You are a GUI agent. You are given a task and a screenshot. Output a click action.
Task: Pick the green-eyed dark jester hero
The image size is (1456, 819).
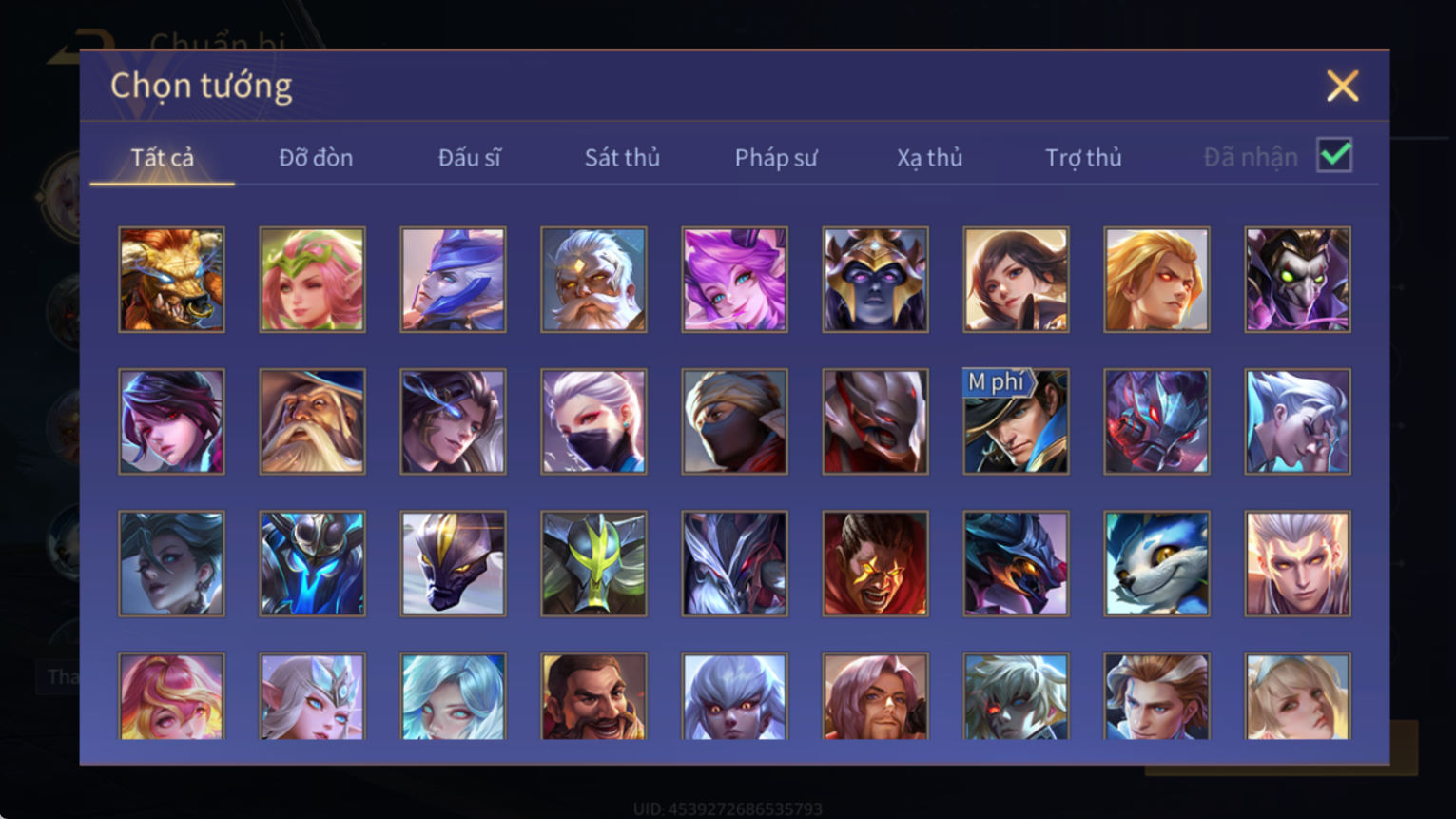click(1297, 280)
